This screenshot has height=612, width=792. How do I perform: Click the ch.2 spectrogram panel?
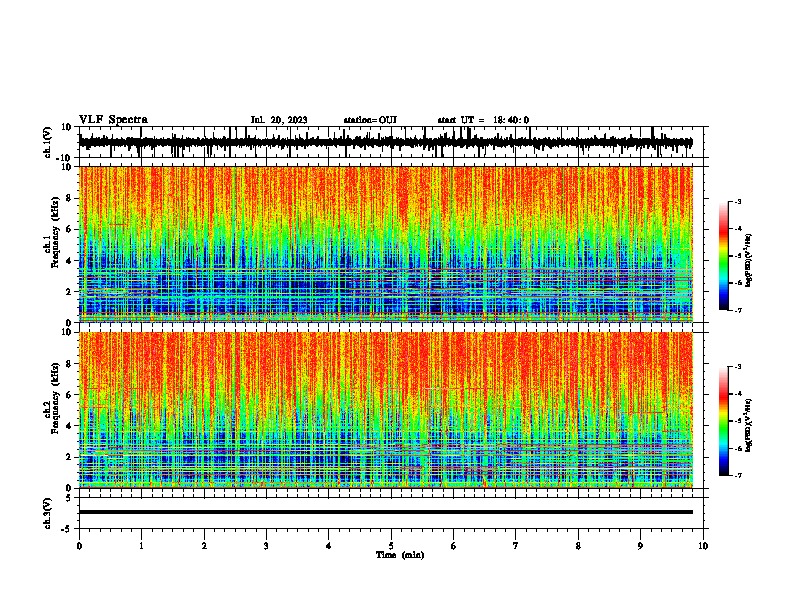click(x=393, y=410)
